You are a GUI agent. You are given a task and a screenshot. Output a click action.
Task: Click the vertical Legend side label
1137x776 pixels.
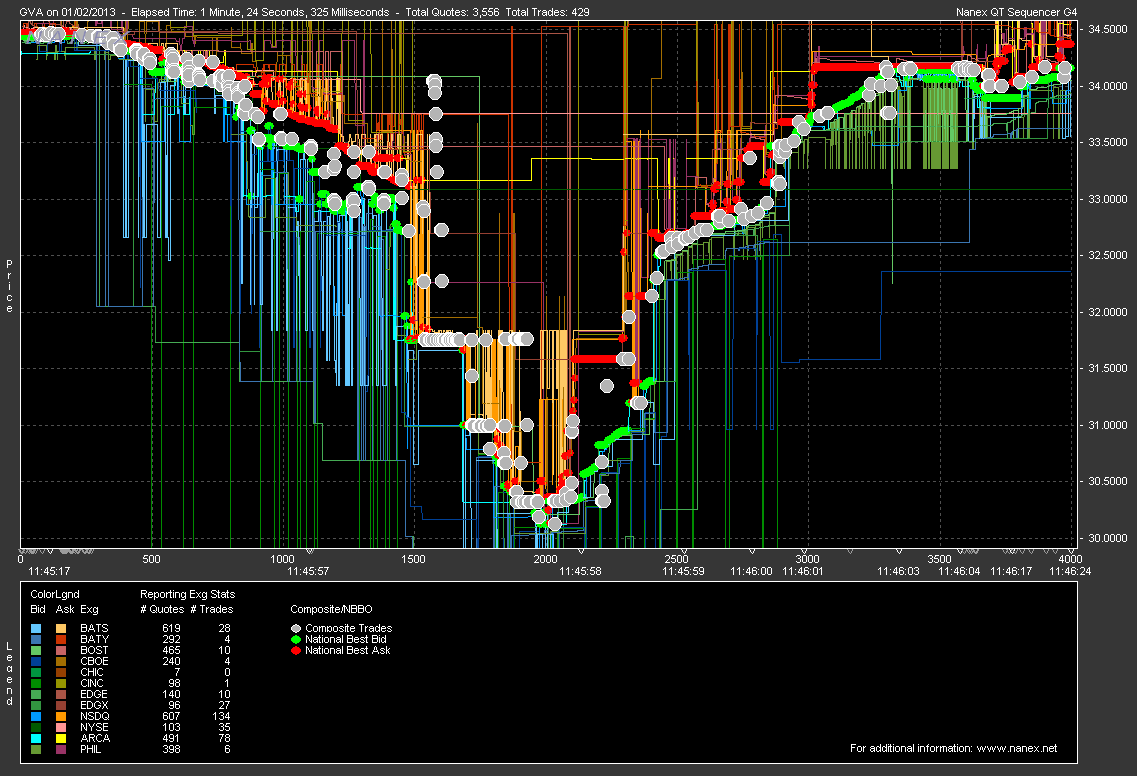(9, 674)
